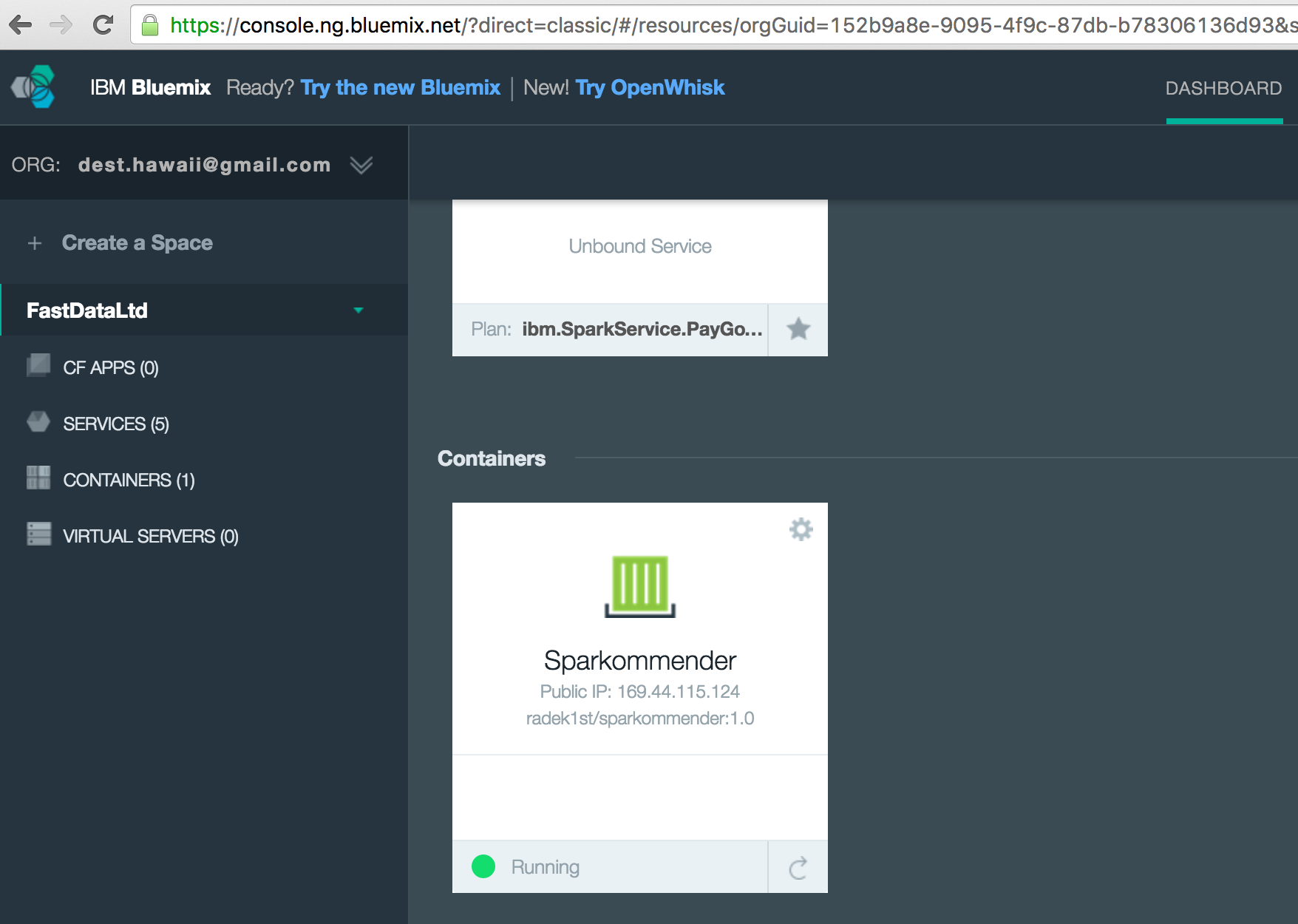
Task: Click the browser forward arrow
Action: point(61,25)
